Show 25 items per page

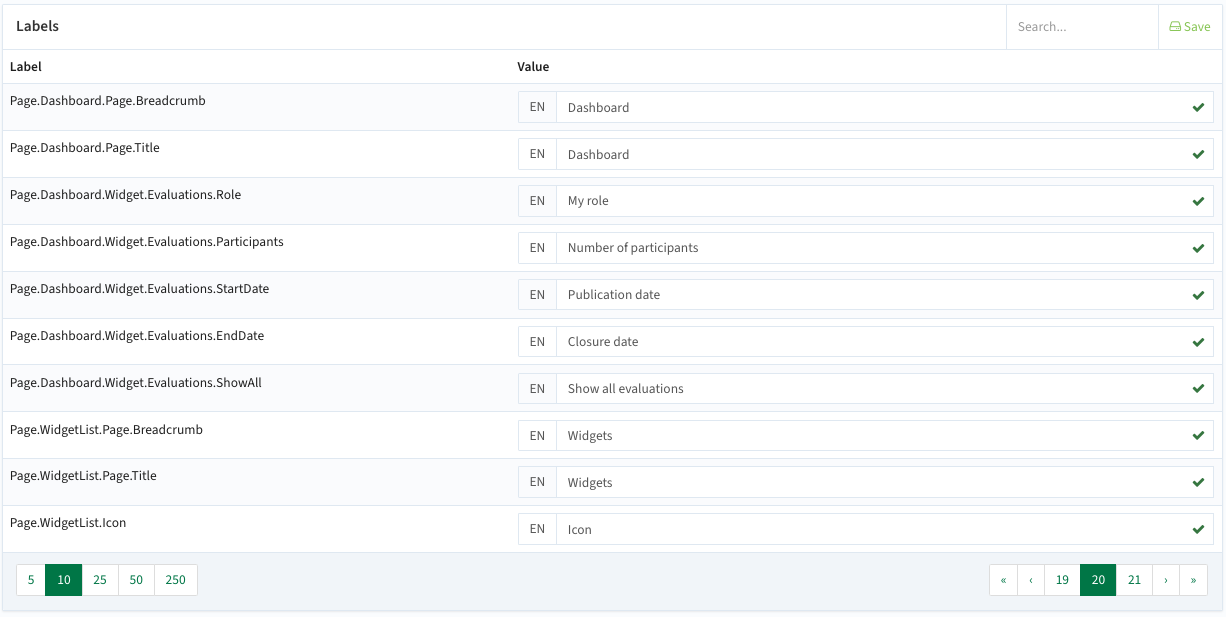100,580
